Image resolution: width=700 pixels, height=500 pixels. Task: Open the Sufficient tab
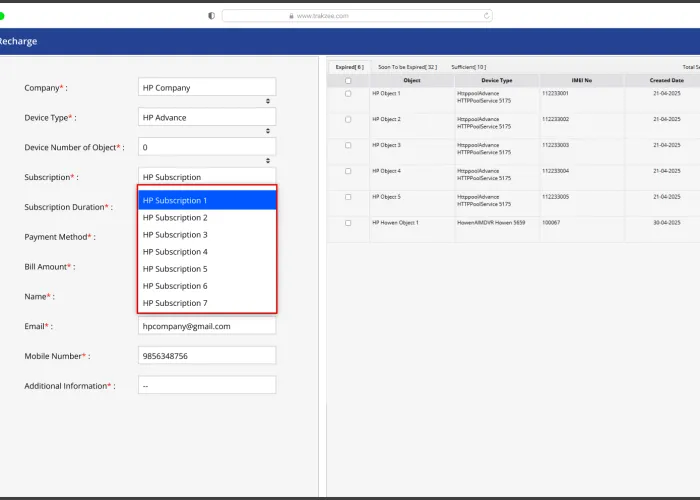468,66
